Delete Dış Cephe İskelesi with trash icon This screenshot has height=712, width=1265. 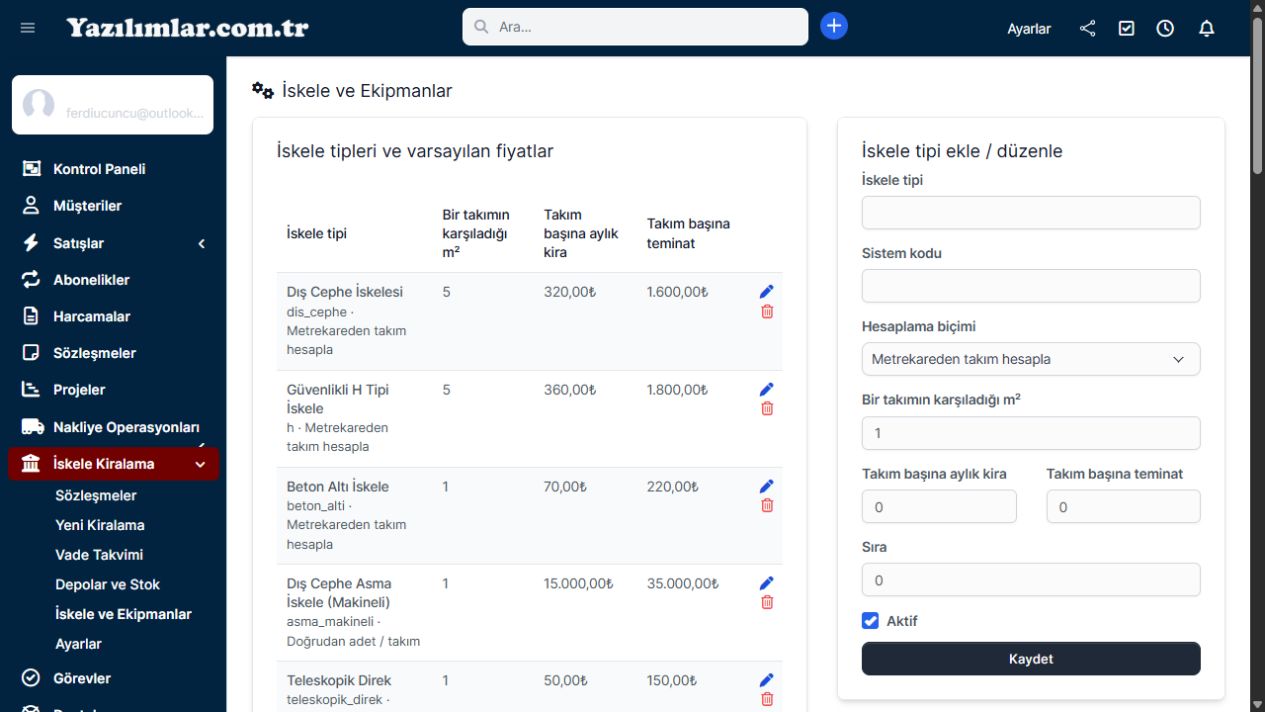click(x=767, y=311)
